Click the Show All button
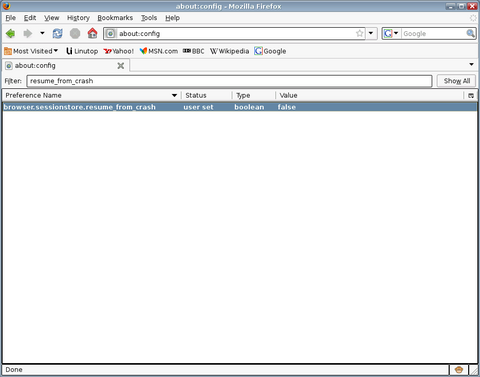This screenshot has height=377, width=480. (456, 81)
